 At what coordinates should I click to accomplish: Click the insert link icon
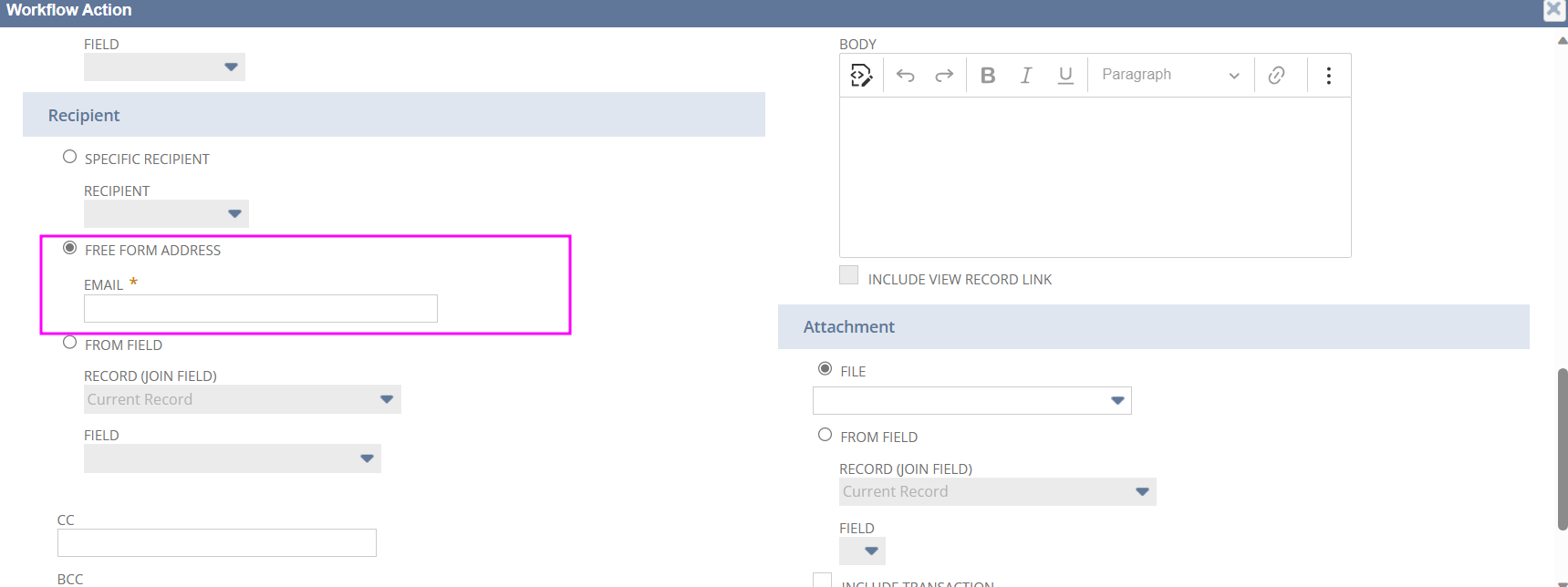tap(1276, 75)
